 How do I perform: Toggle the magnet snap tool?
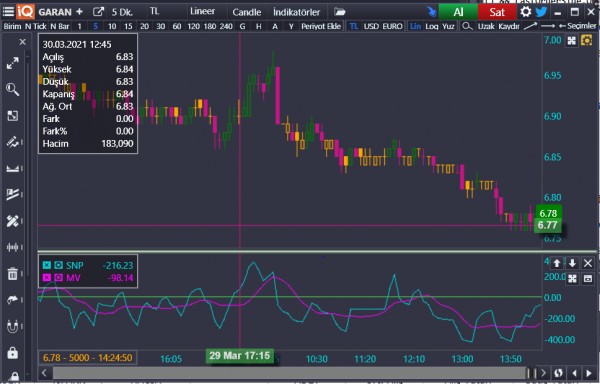coord(12,326)
